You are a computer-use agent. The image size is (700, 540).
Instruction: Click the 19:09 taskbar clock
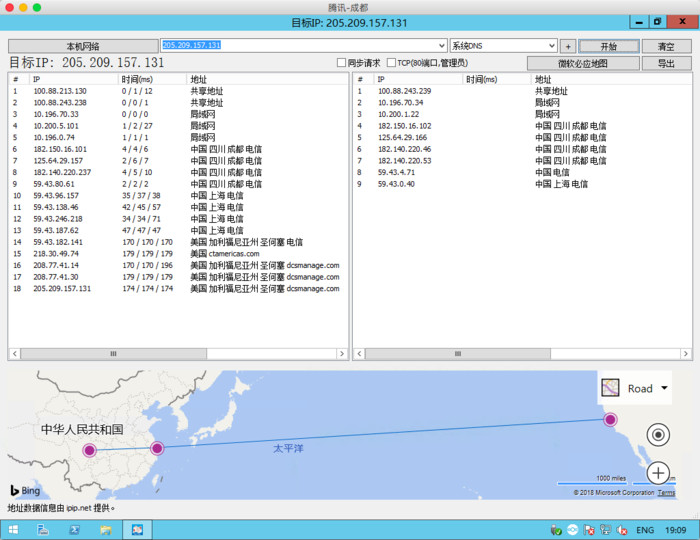[675, 530]
